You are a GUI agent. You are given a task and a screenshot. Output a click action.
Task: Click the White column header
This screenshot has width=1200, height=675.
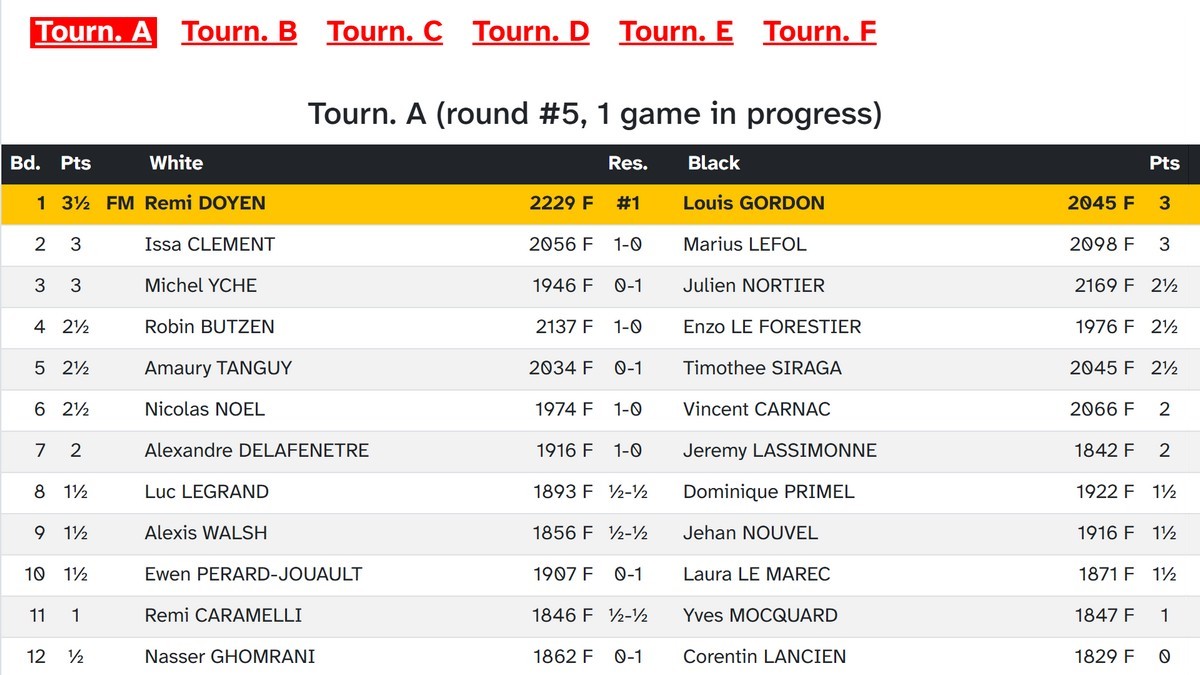(x=176, y=163)
